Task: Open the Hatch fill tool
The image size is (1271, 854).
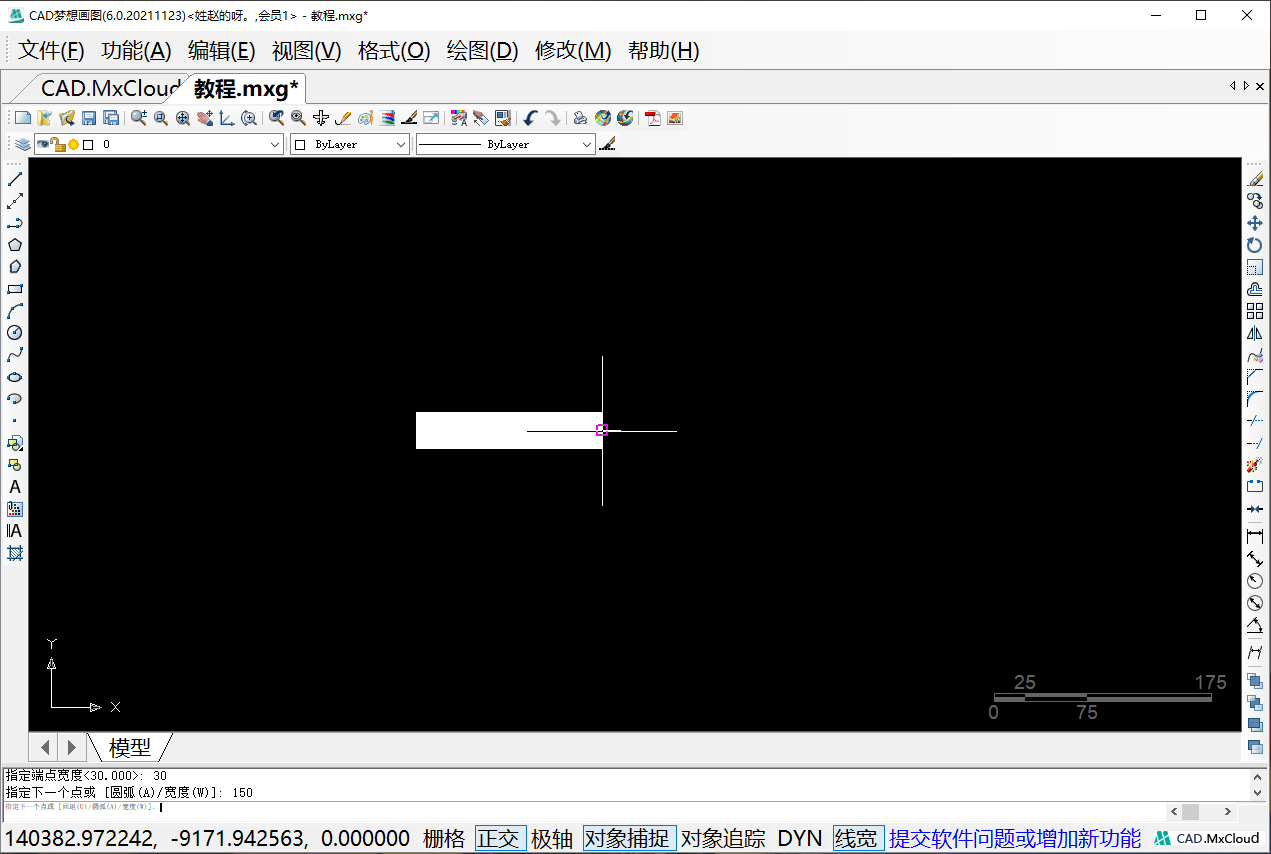Action: 15,553
